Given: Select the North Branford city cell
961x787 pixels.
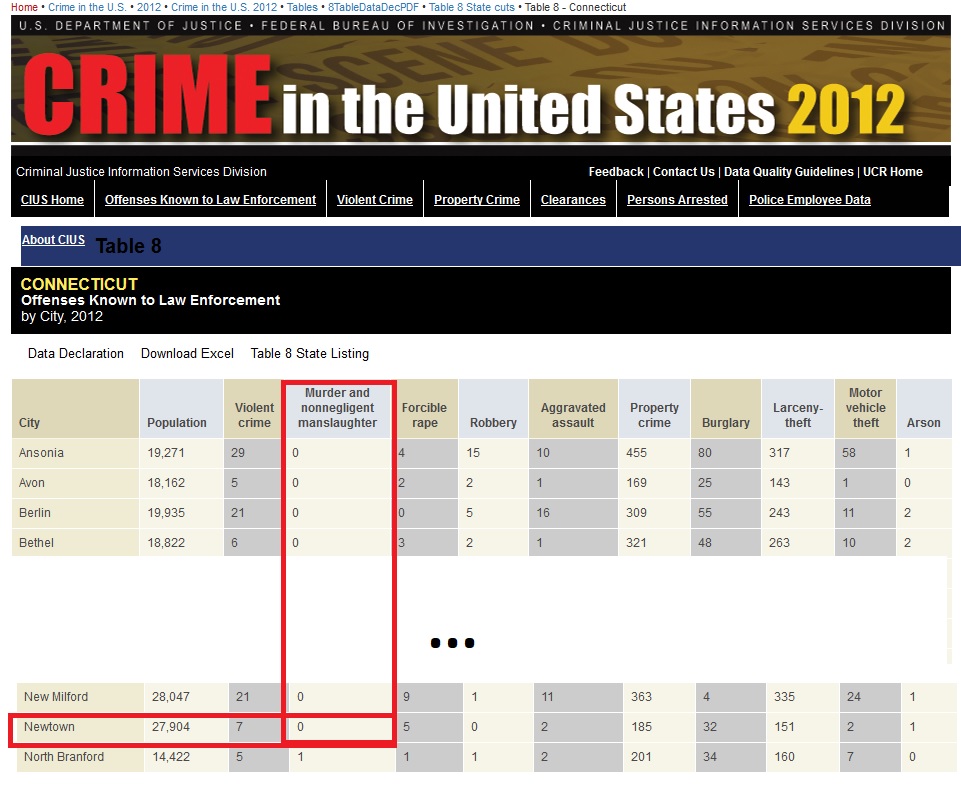Looking at the screenshot, I should click(x=80, y=757).
